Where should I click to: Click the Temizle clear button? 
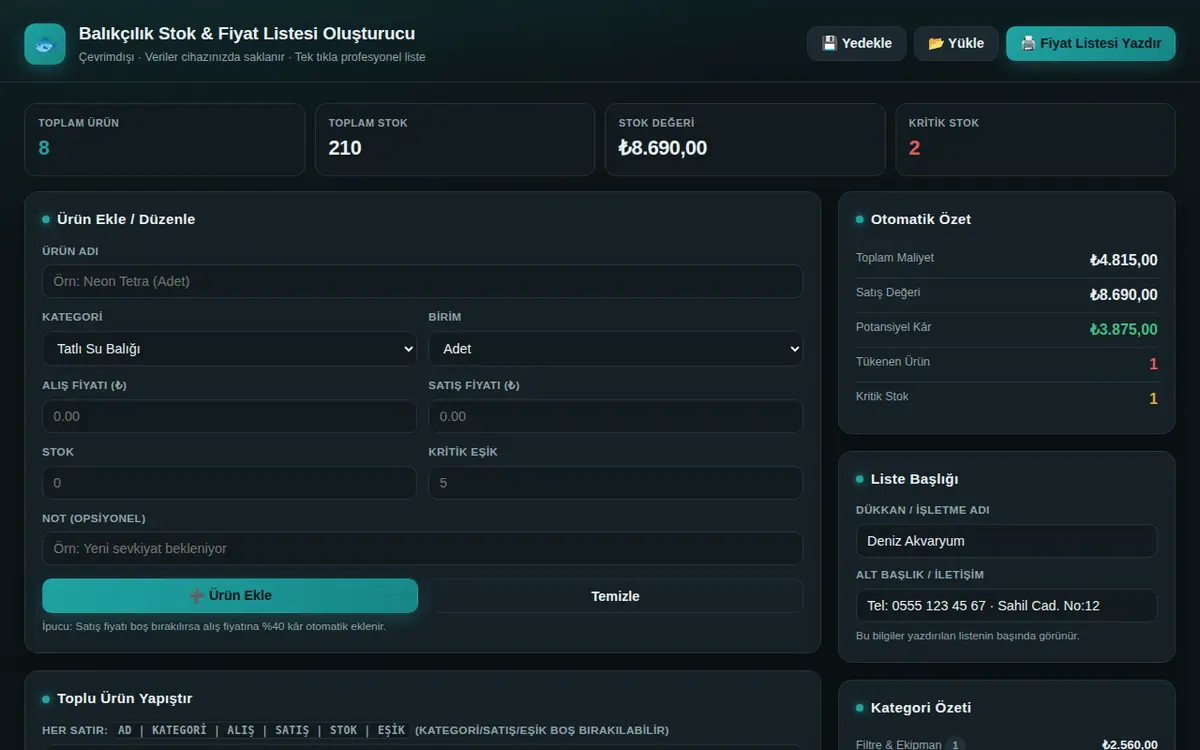click(616, 596)
